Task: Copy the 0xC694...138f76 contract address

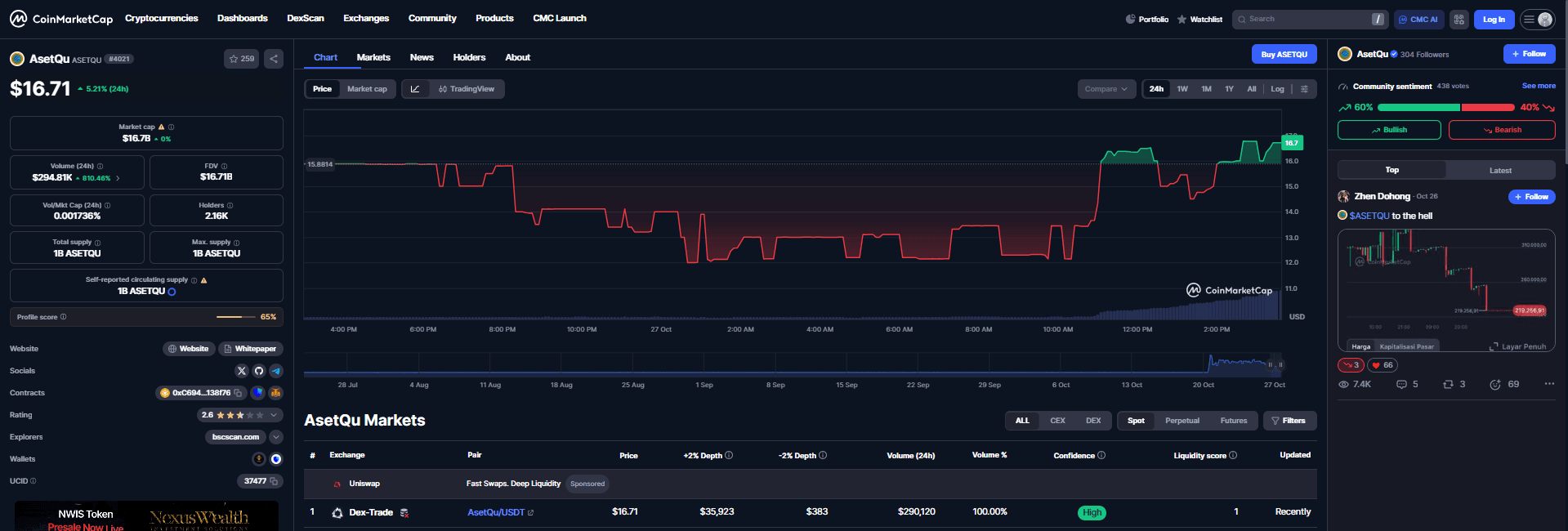Action: tap(238, 393)
